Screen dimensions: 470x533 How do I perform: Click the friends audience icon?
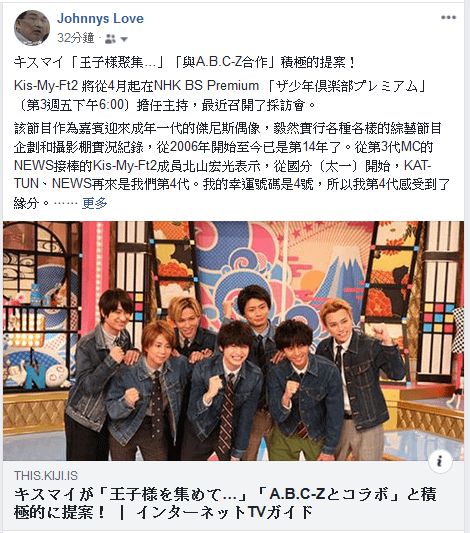coord(110,39)
